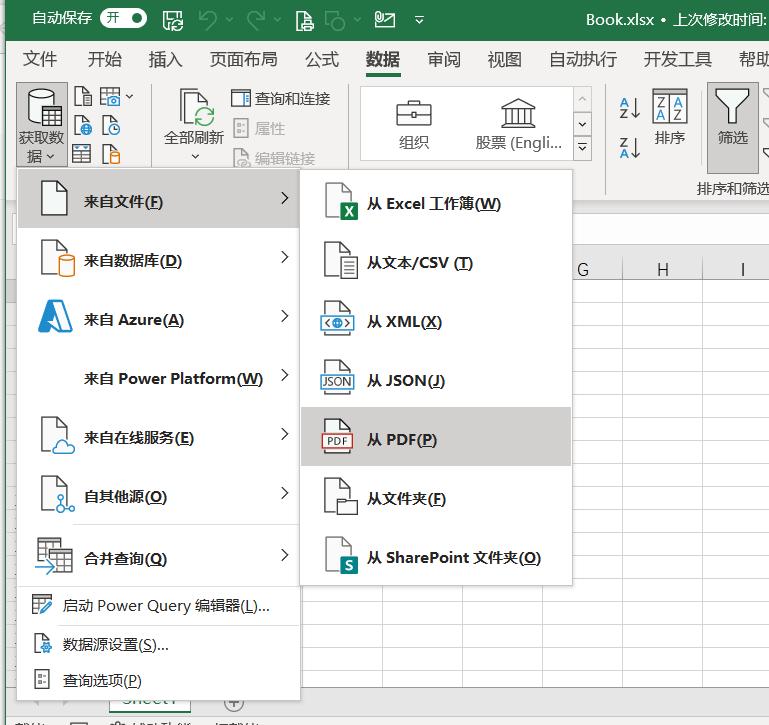Open 来自数据库(D) submenu
769x725 pixels.
[x=158, y=259]
